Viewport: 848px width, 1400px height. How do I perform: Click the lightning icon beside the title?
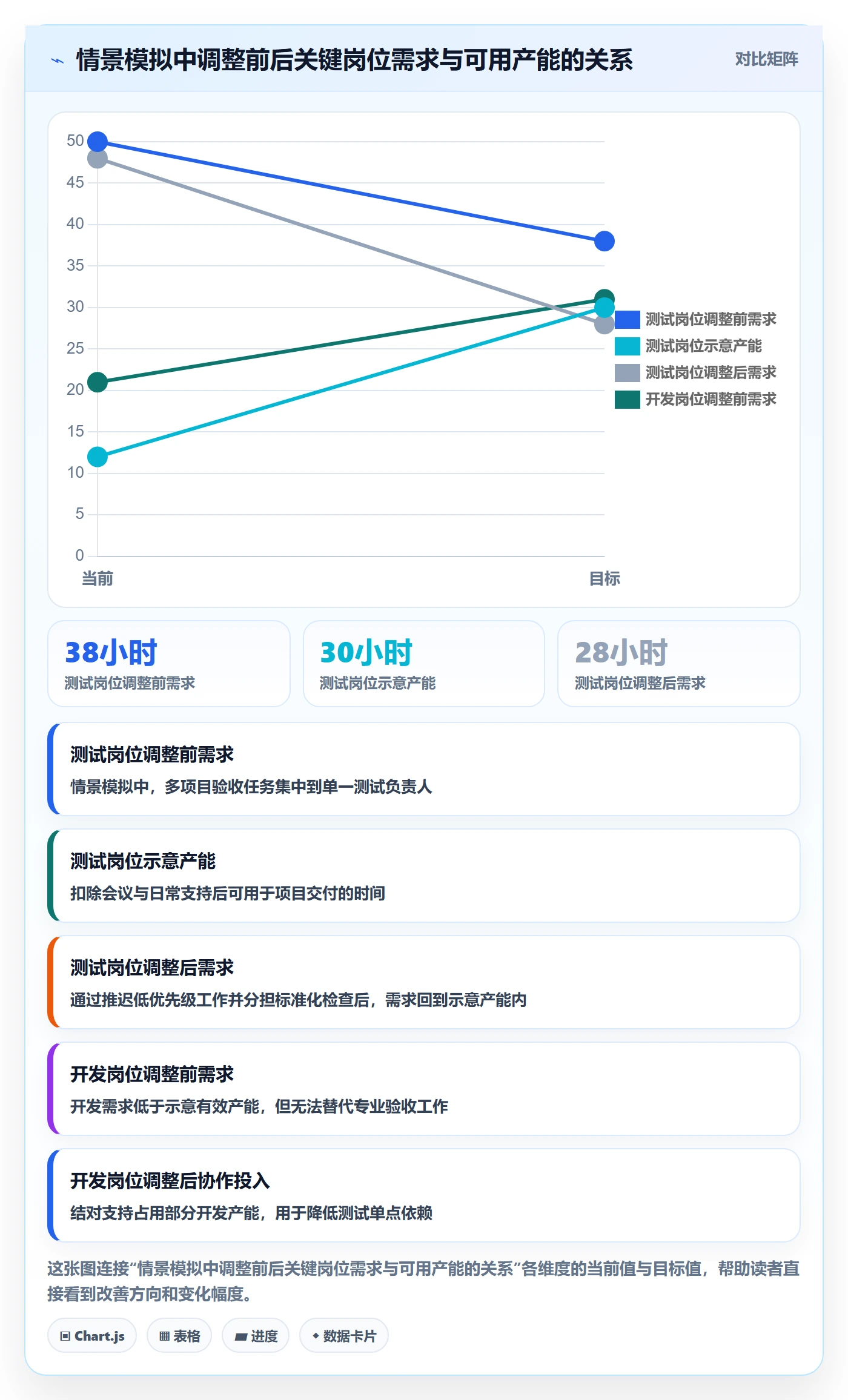[58, 61]
